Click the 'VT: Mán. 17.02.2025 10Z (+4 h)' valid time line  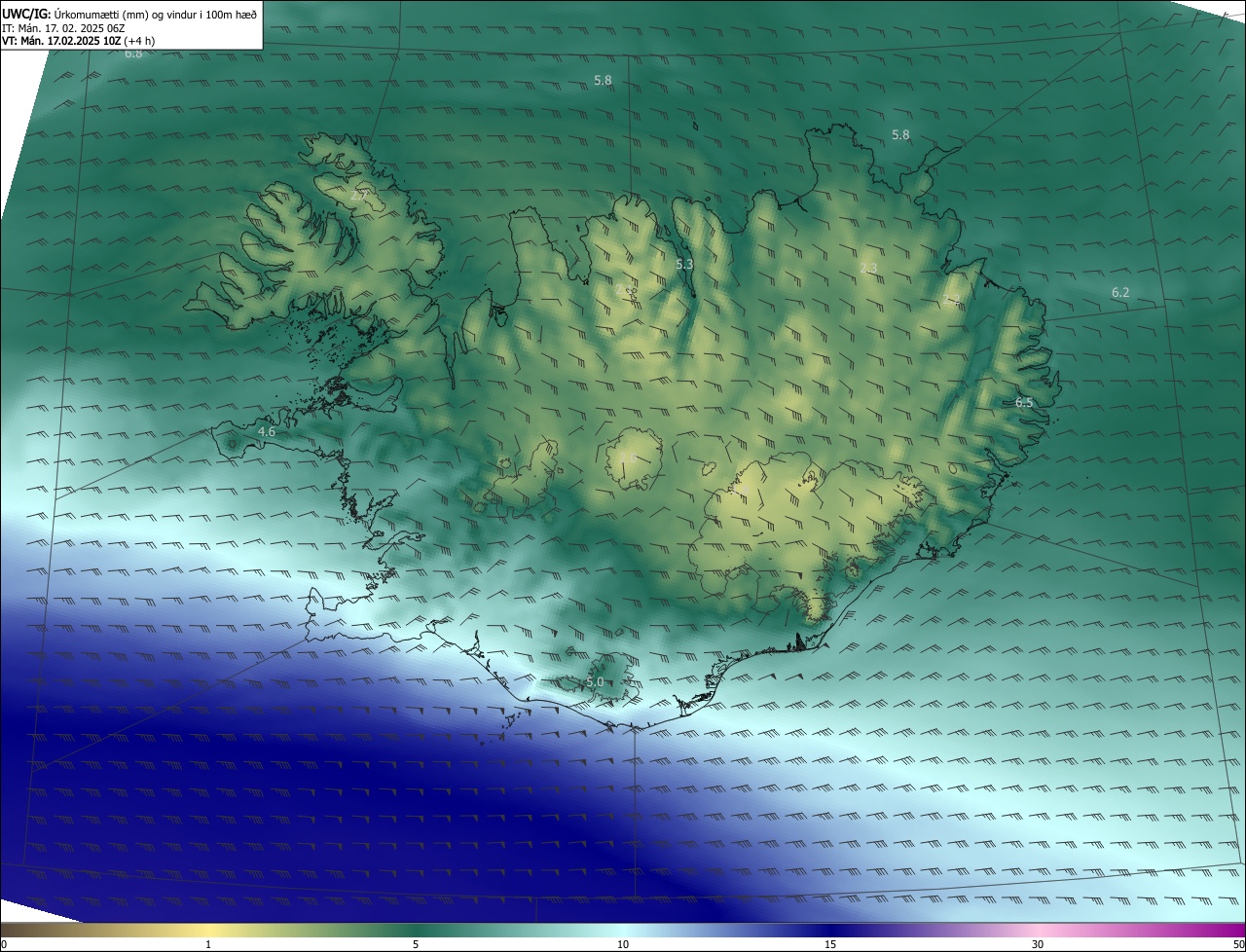point(78,41)
